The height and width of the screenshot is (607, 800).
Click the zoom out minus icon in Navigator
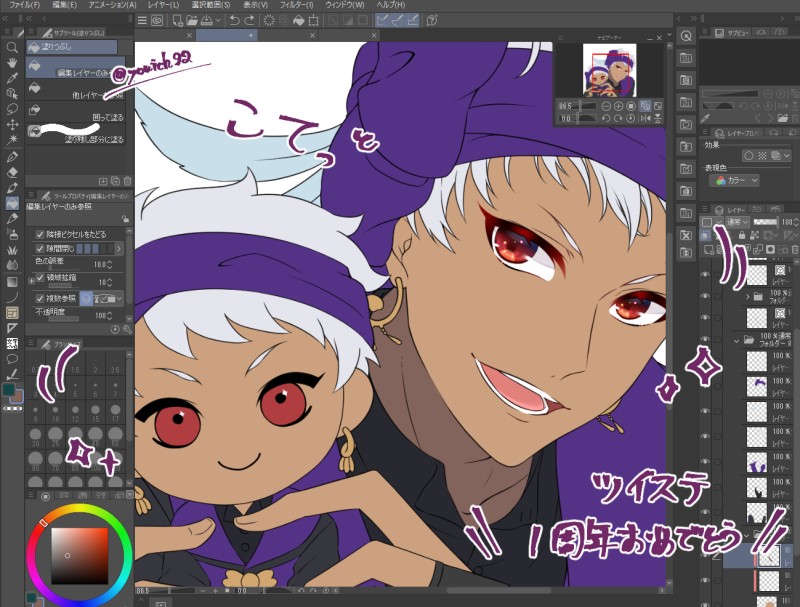click(606, 106)
